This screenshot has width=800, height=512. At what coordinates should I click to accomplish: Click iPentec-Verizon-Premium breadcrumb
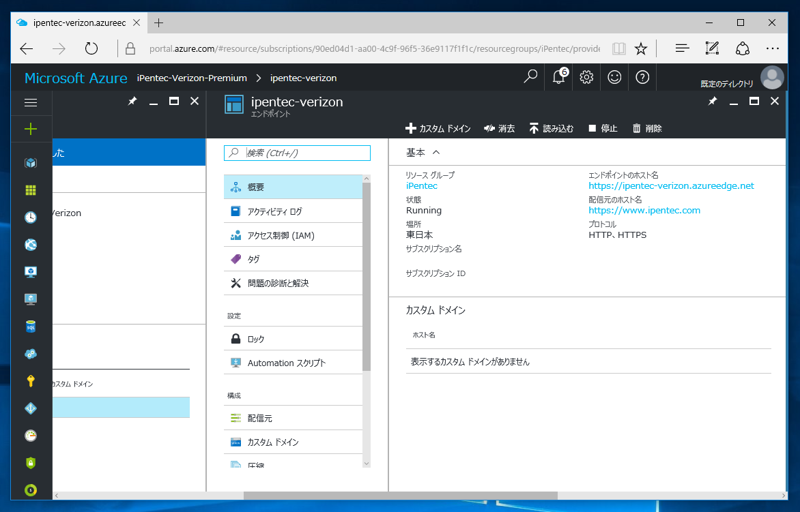point(192,78)
